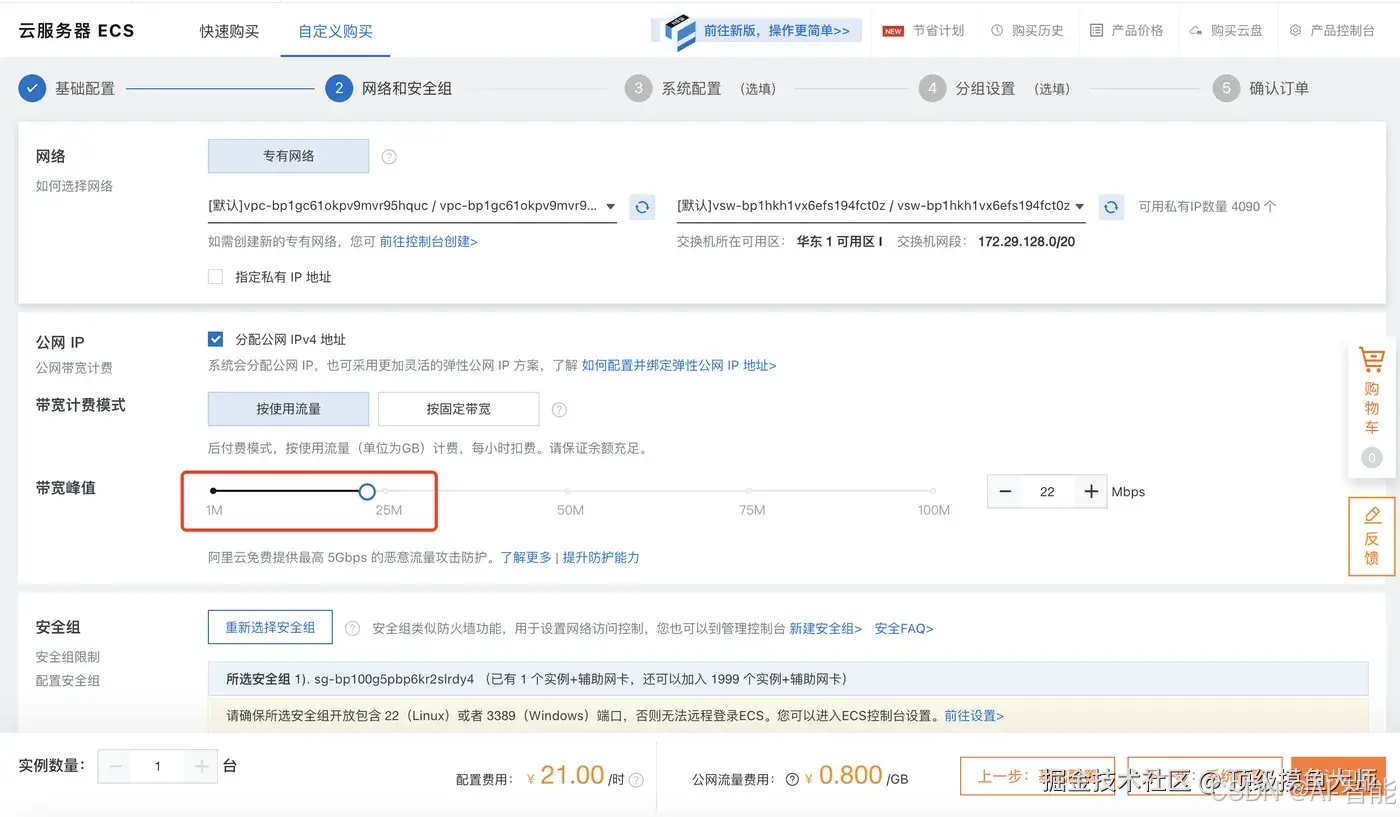Image resolution: width=1400 pixels, height=817 pixels.
Task: Increase Mbps value with plus stepper
Action: pyautogui.click(x=1090, y=491)
